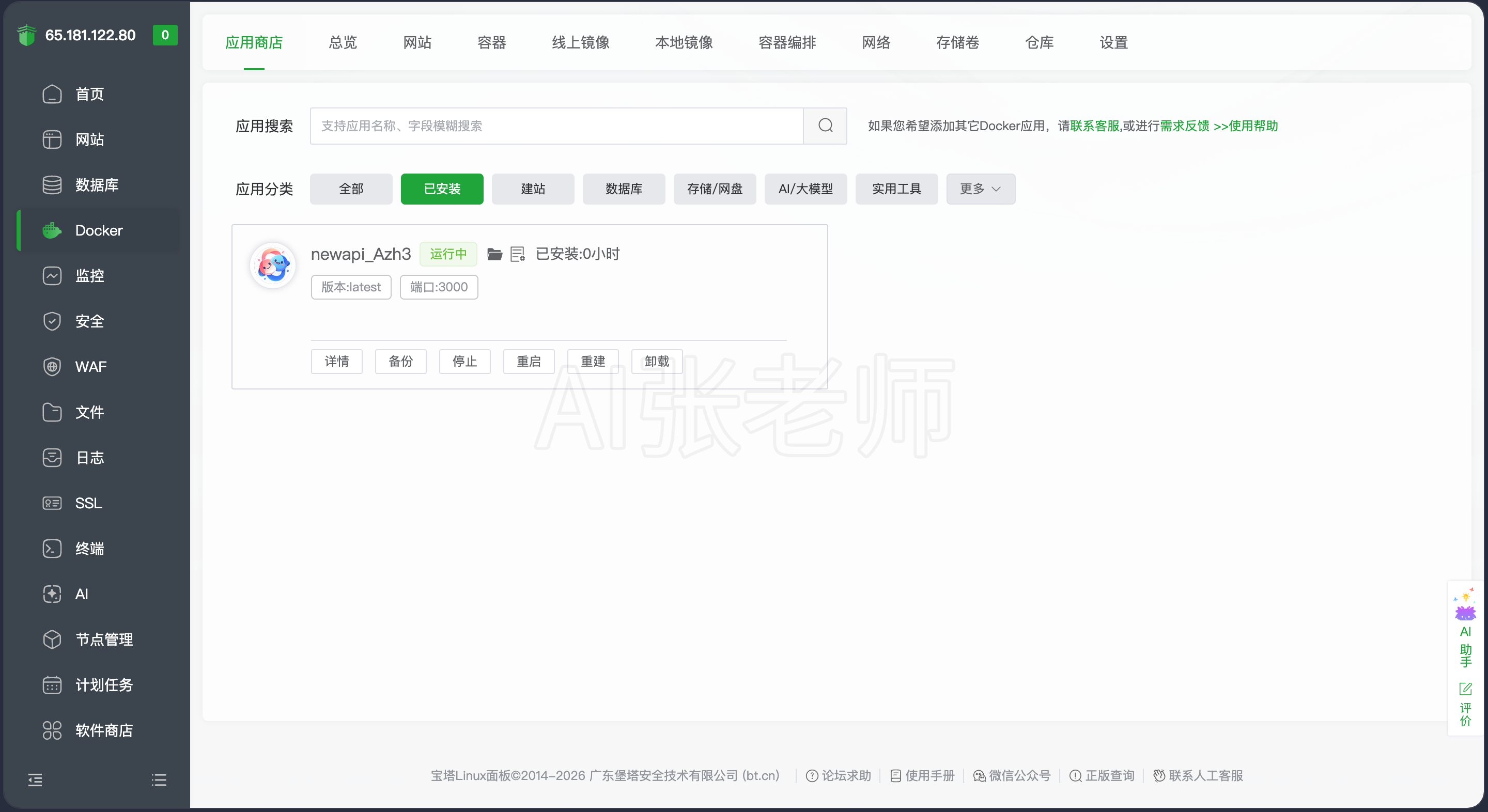This screenshot has width=1488, height=812.
Task: Open the 容器 tab
Action: click(x=491, y=42)
